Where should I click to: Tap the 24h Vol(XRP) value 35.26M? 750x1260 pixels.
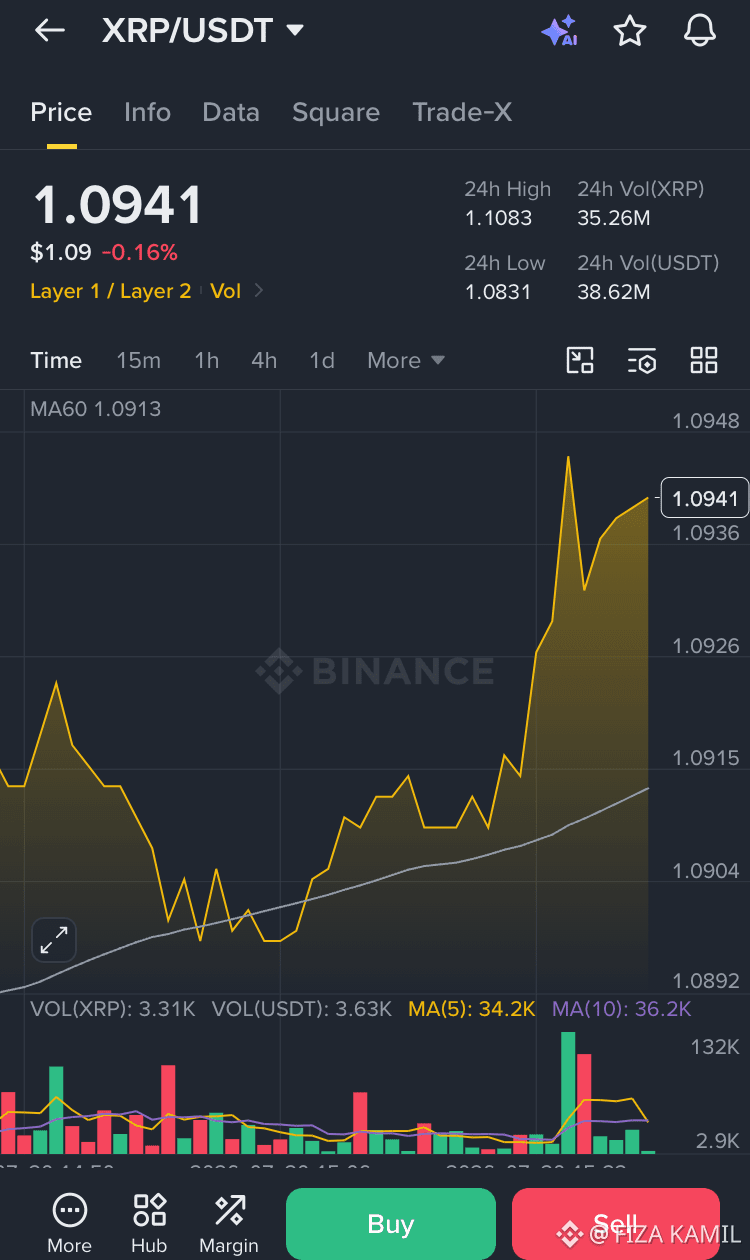(614, 218)
